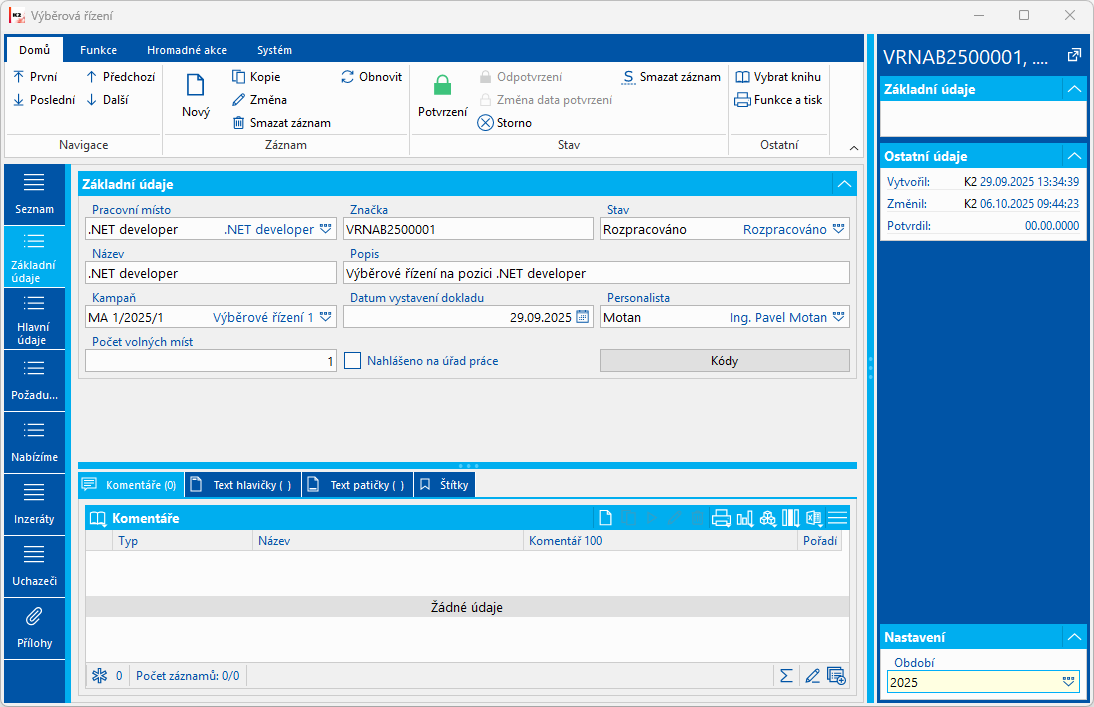The image size is (1094, 707).
Task: Click the Kódy button
Action: click(x=724, y=361)
